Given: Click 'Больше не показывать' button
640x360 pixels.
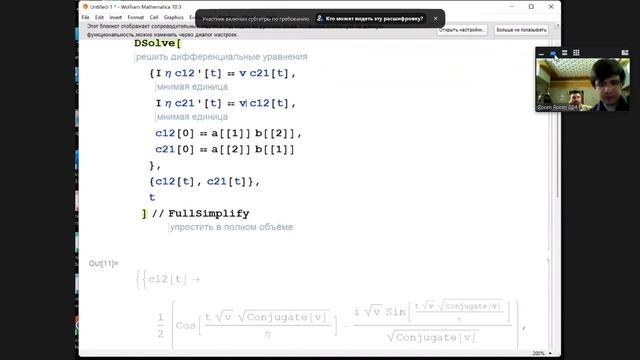Looking at the screenshot, I should tap(521, 30).
